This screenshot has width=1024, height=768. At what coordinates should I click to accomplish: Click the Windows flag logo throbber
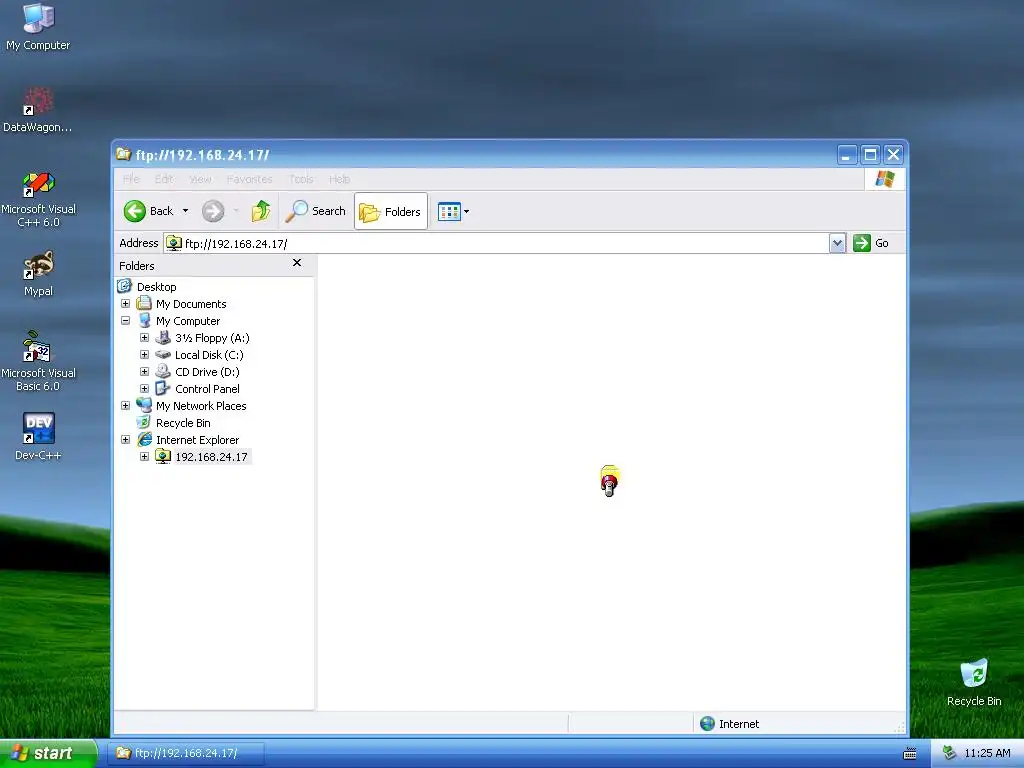pos(885,179)
